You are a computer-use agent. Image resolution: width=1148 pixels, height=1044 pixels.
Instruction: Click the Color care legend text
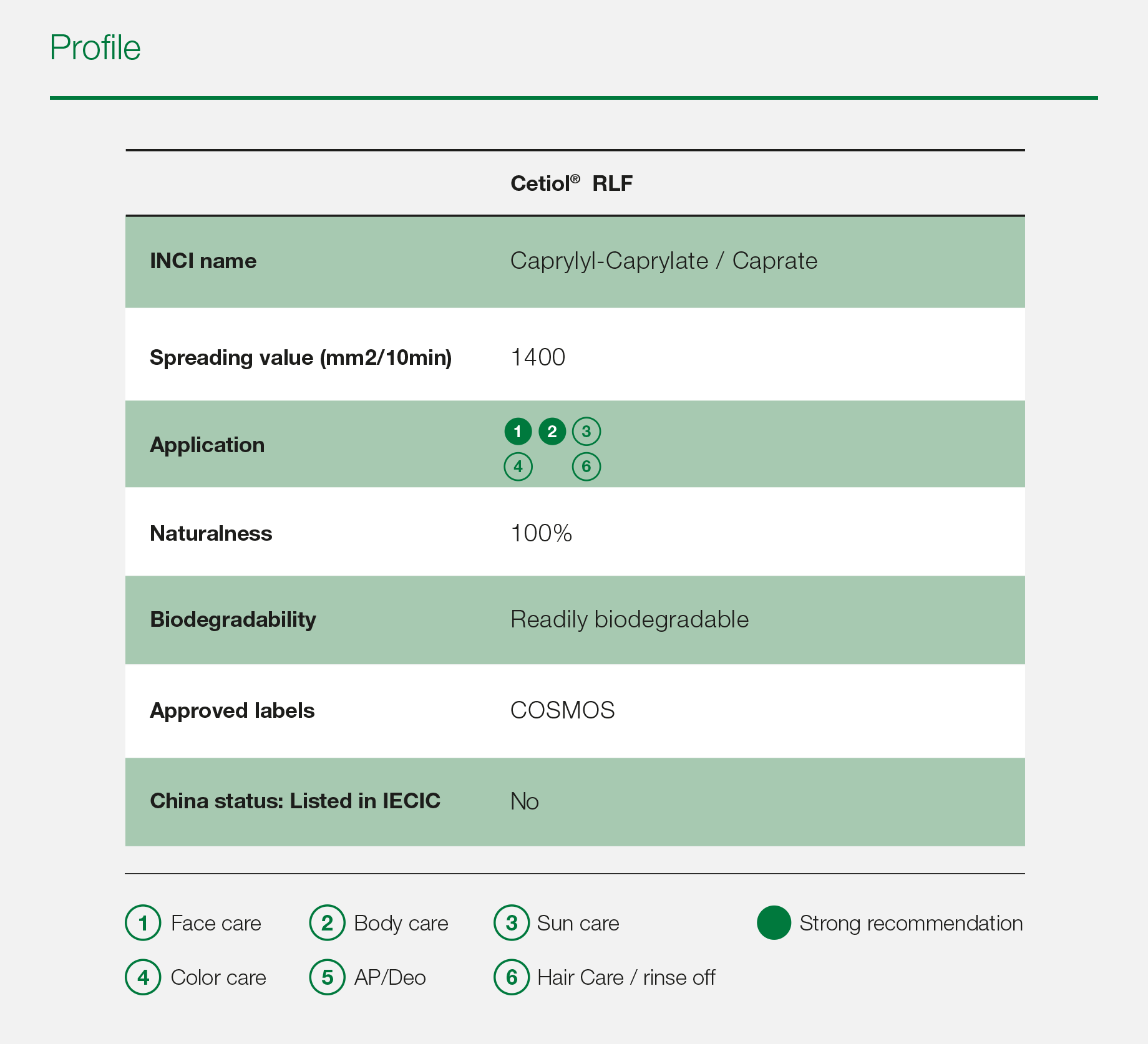point(218,977)
